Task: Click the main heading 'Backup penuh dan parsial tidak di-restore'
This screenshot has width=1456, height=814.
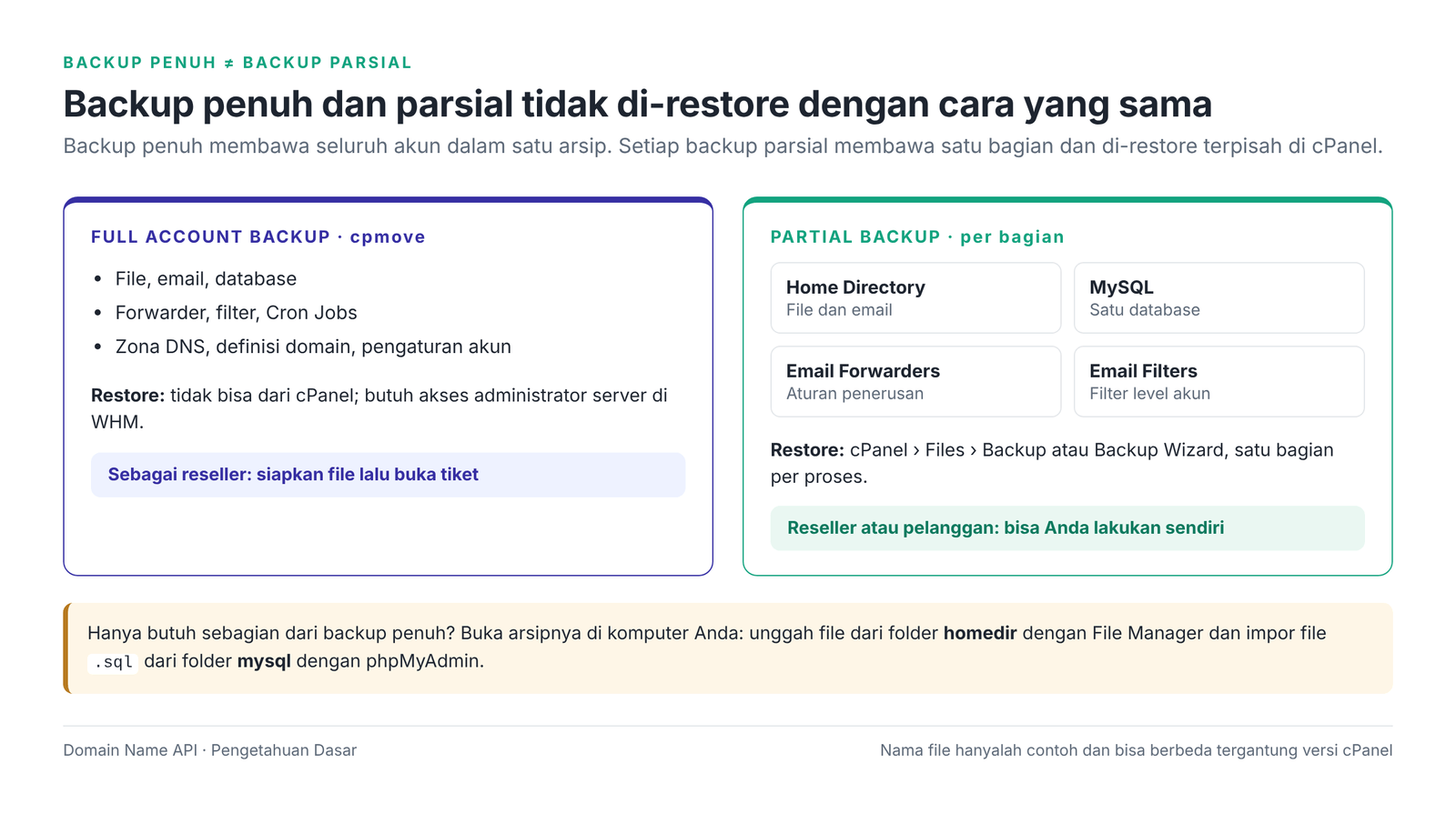Action: pyautogui.click(x=637, y=105)
